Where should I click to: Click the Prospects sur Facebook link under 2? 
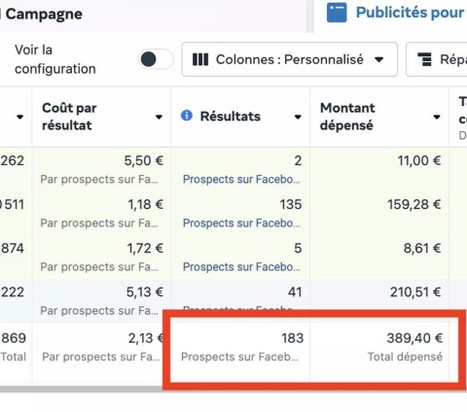(x=241, y=179)
